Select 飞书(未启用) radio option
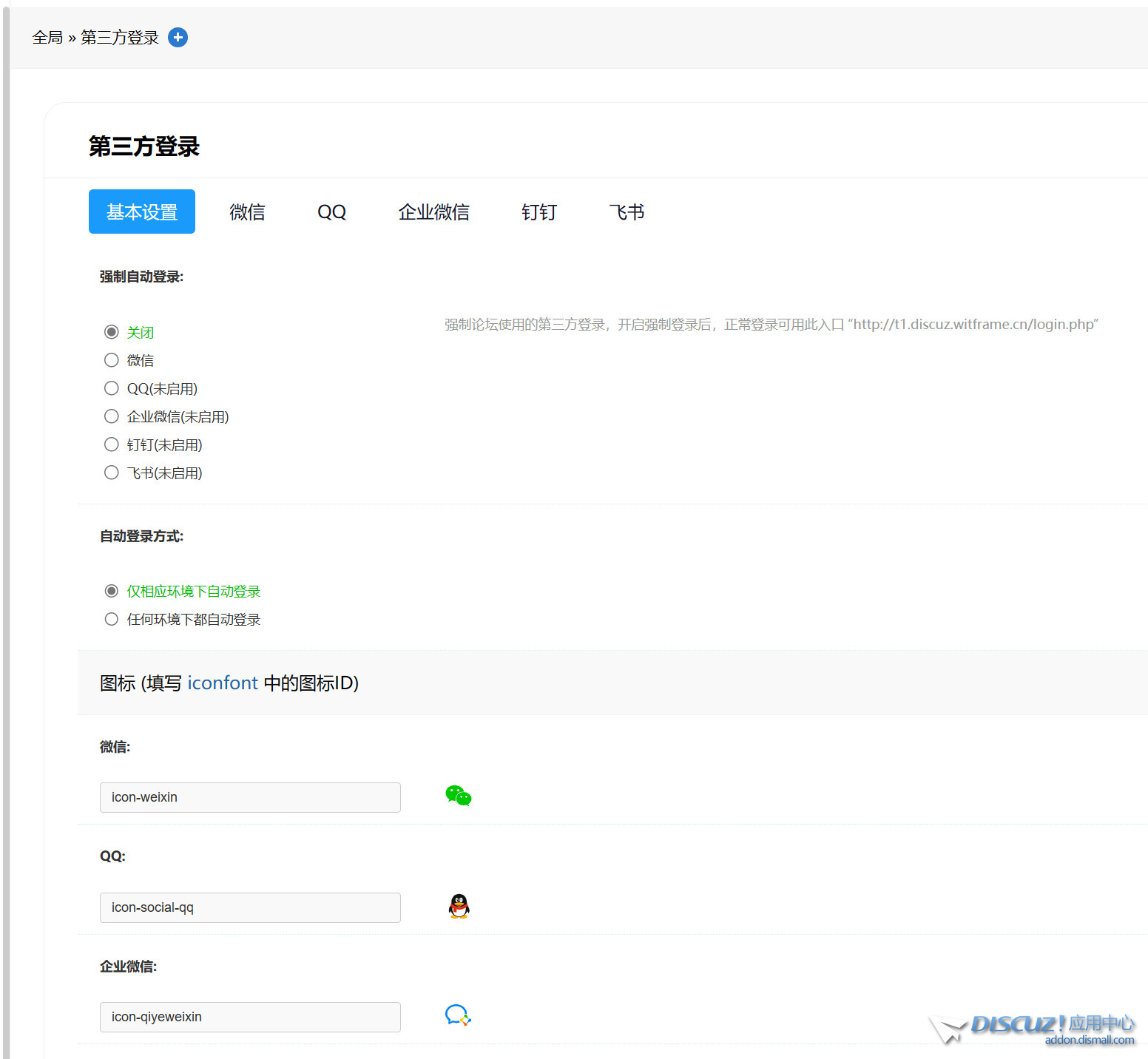This screenshot has height=1059, width=1148. 112,473
